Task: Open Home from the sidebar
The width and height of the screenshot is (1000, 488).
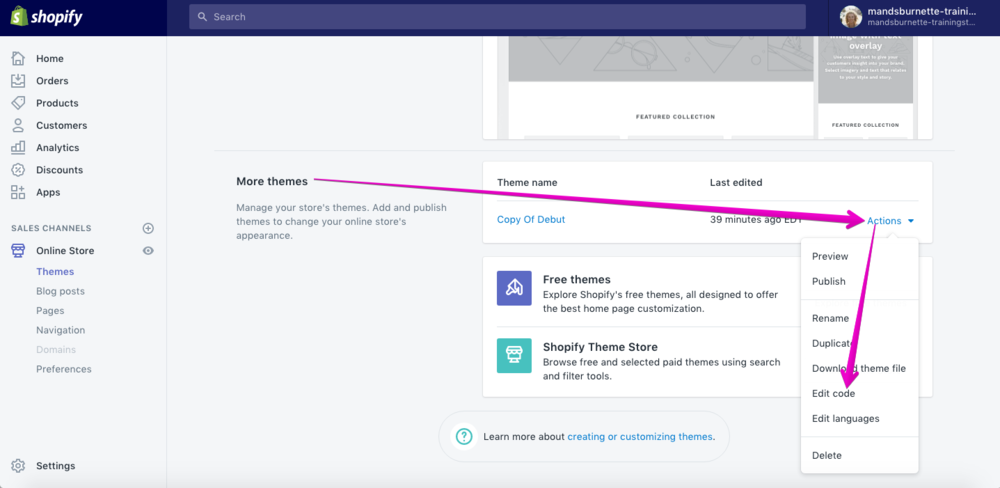Action: click(x=49, y=59)
